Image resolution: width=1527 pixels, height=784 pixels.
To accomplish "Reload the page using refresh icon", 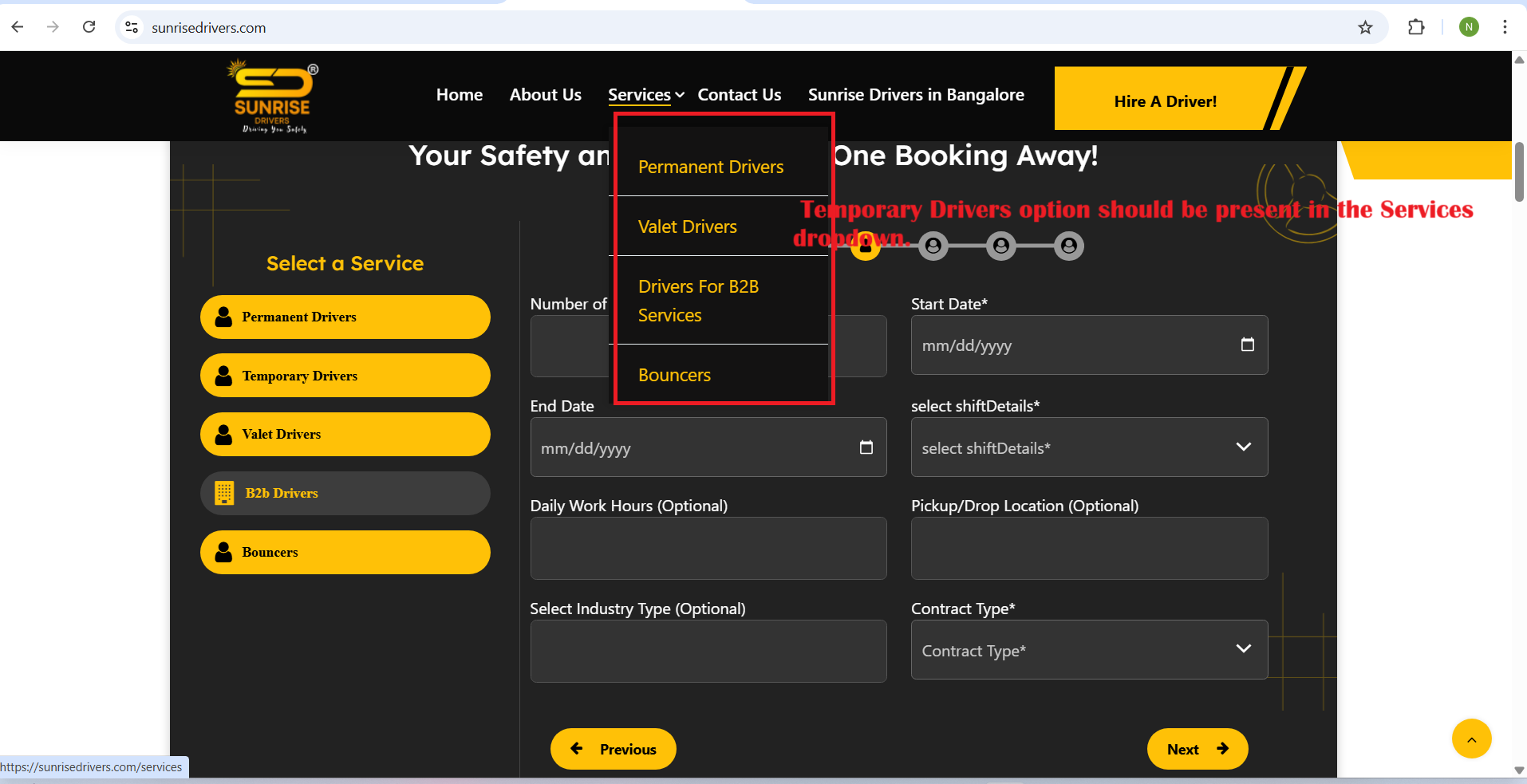I will pyautogui.click(x=89, y=28).
